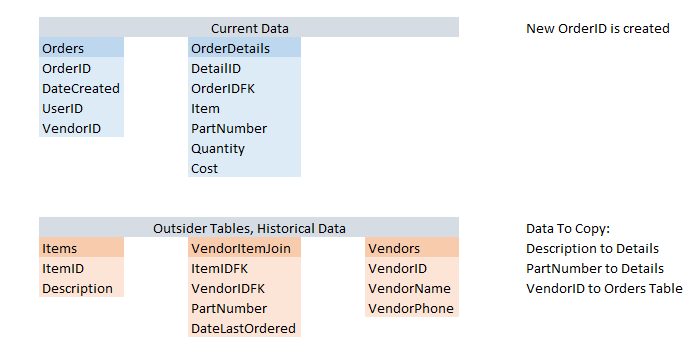Select the Outsider Tables, Historical Data header
696x360 pixels.
pos(249,227)
